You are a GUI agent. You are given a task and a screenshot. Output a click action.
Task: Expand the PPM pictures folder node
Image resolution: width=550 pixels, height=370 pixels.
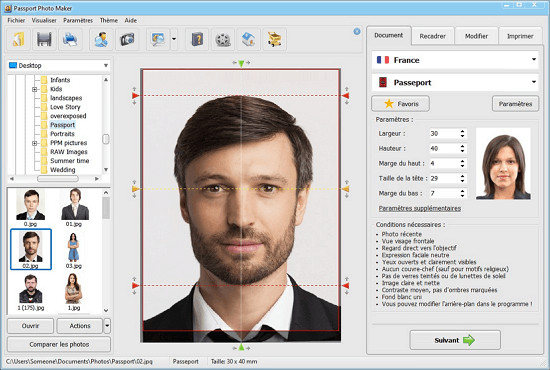click(x=34, y=143)
